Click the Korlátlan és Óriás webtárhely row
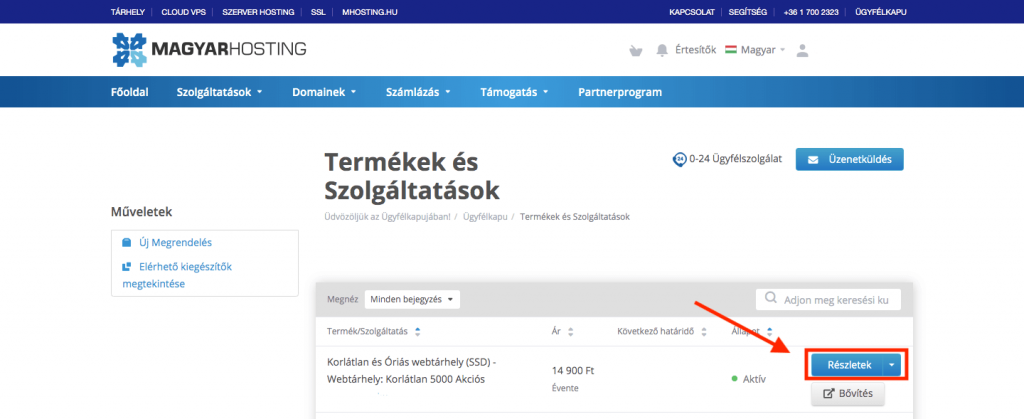The width and height of the screenshot is (1024, 419). 614,379
